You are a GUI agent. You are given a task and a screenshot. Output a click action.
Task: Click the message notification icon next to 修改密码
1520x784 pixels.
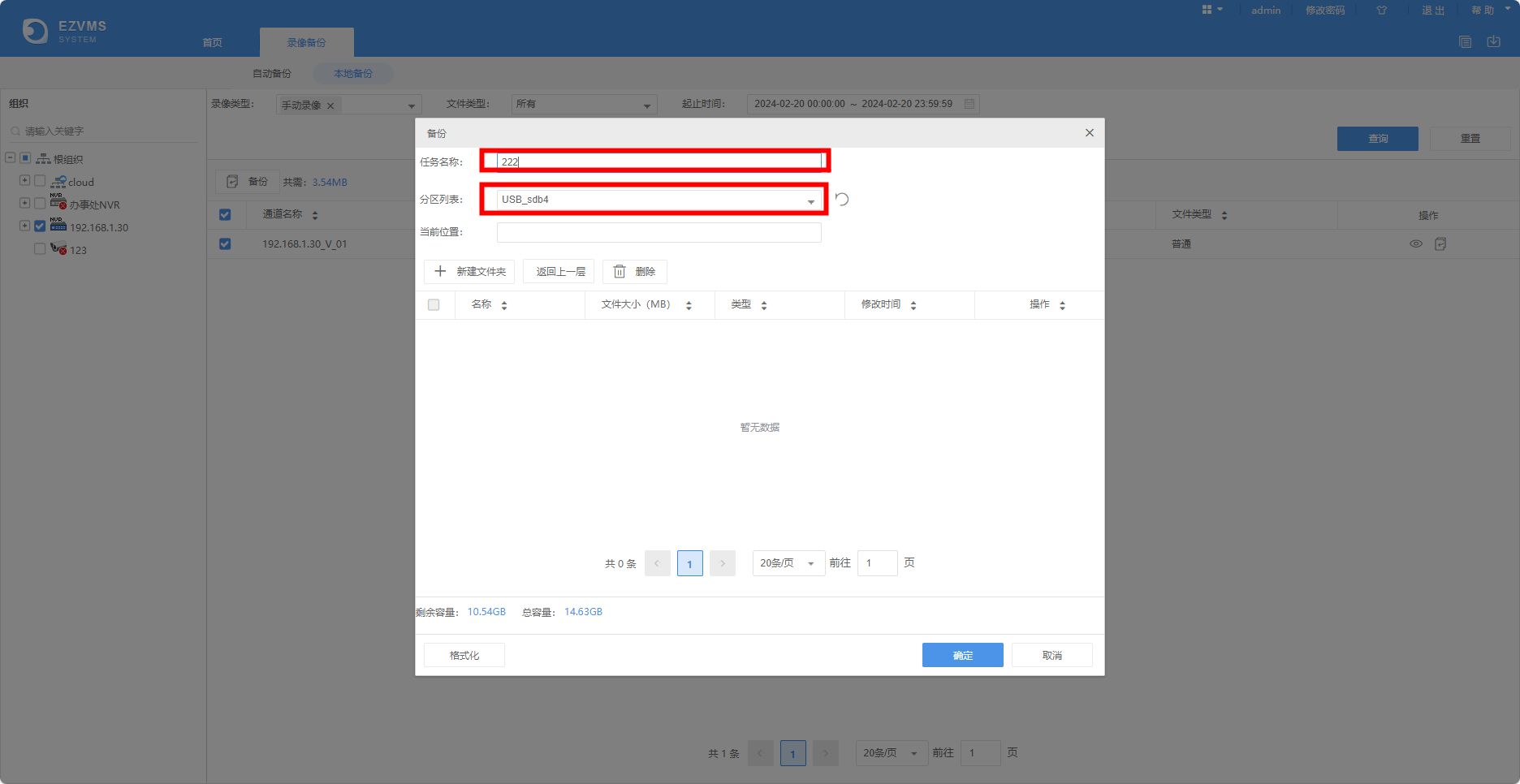click(1381, 10)
